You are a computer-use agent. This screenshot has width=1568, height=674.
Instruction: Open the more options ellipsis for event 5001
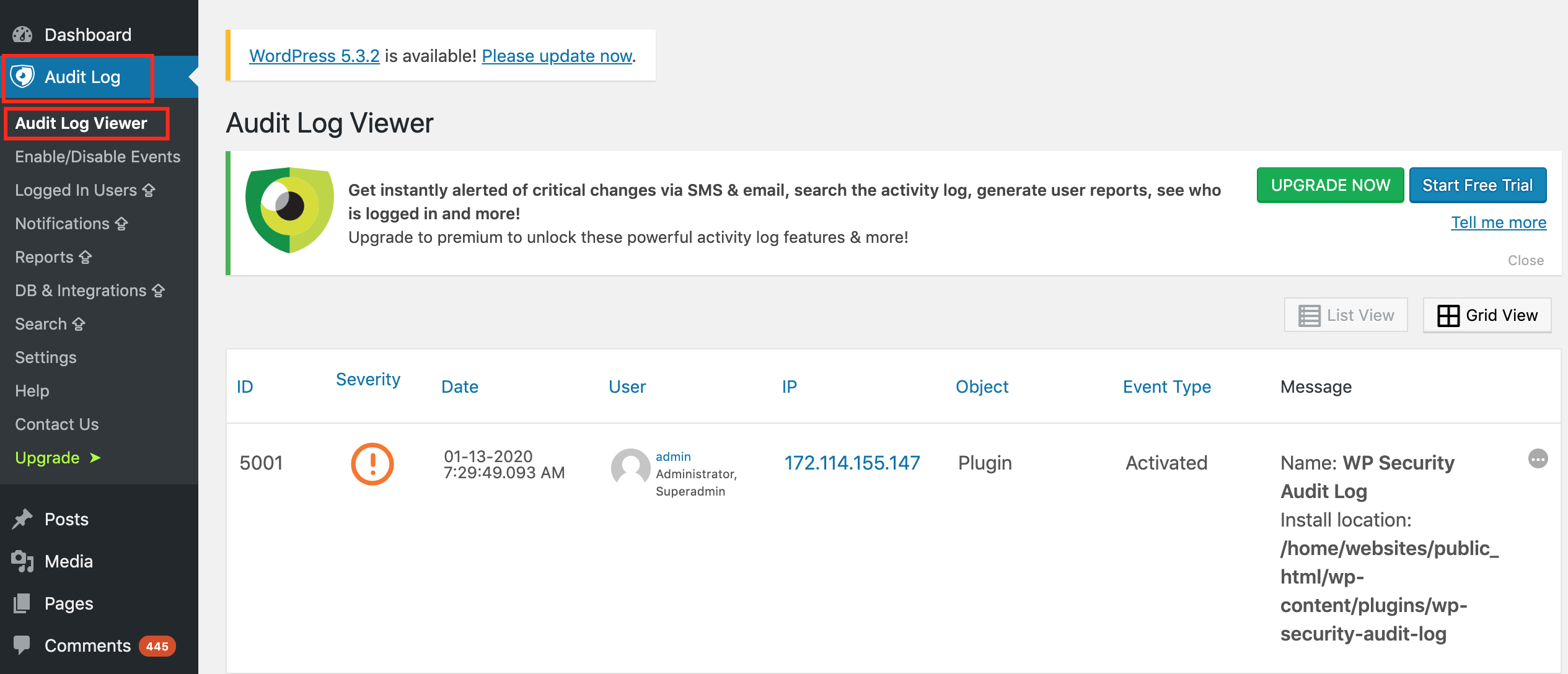coord(1538,459)
